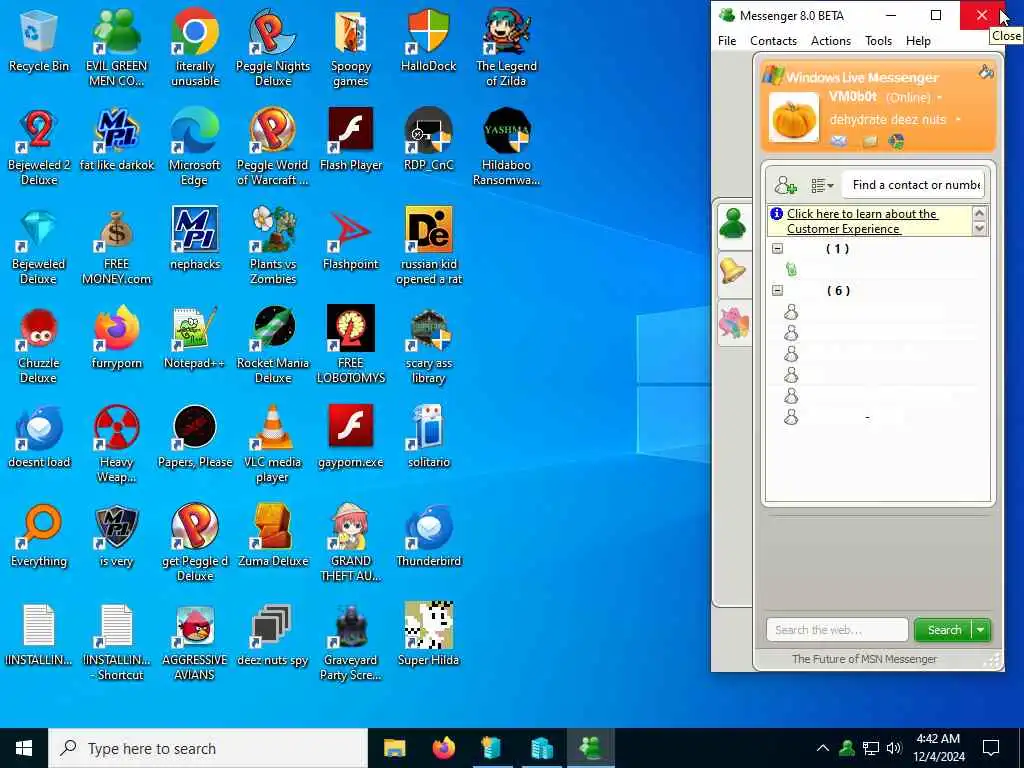Open the Actions menu
Viewport: 1024px width, 768px height.
(x=831, y=40)
